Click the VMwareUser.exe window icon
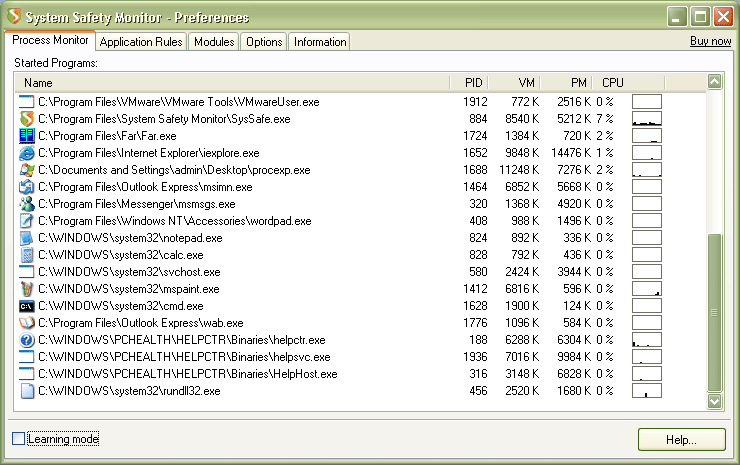The width and height of the screenshot is (740, 465). click(x=26, y=101)
